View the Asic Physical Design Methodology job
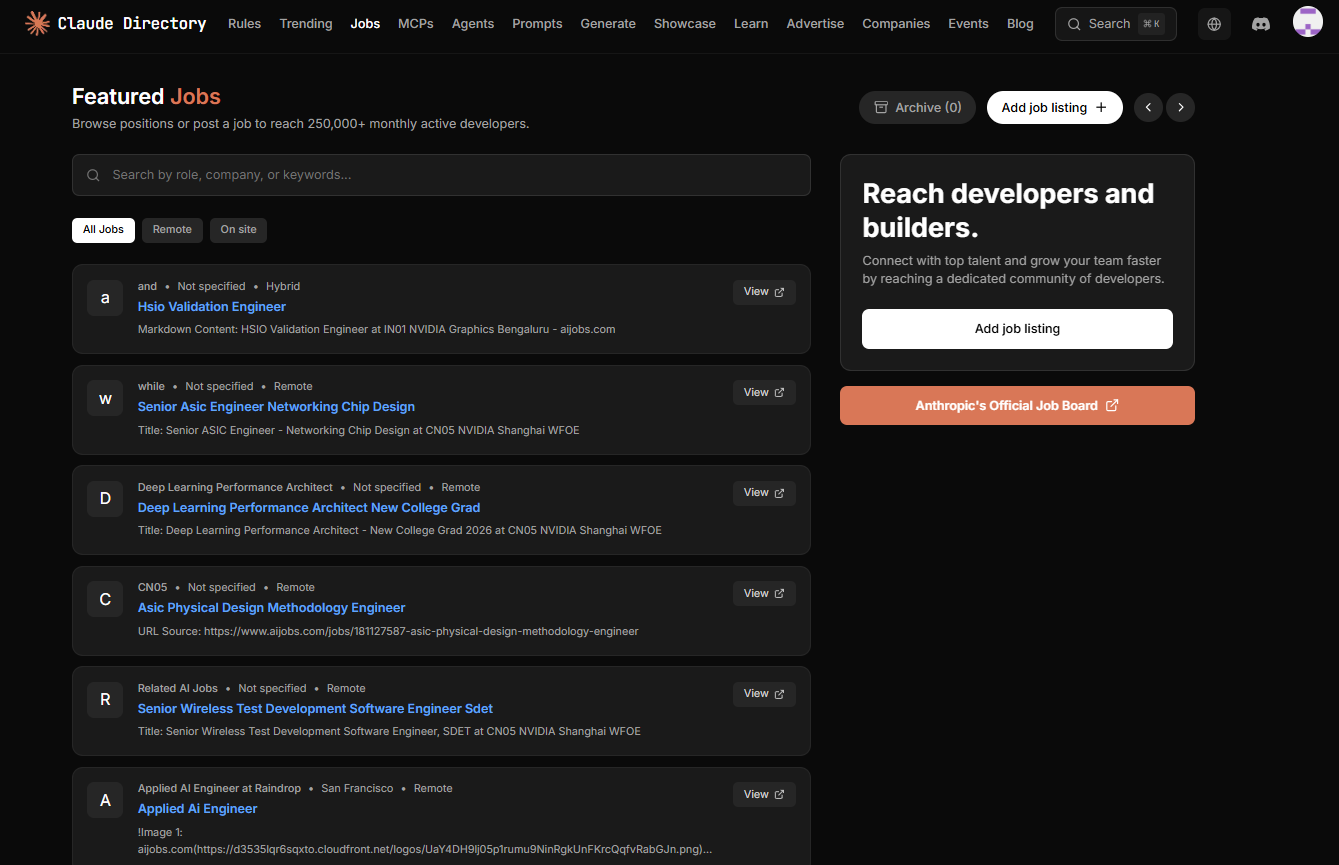Screen dimensions: 1339x865 764,594
